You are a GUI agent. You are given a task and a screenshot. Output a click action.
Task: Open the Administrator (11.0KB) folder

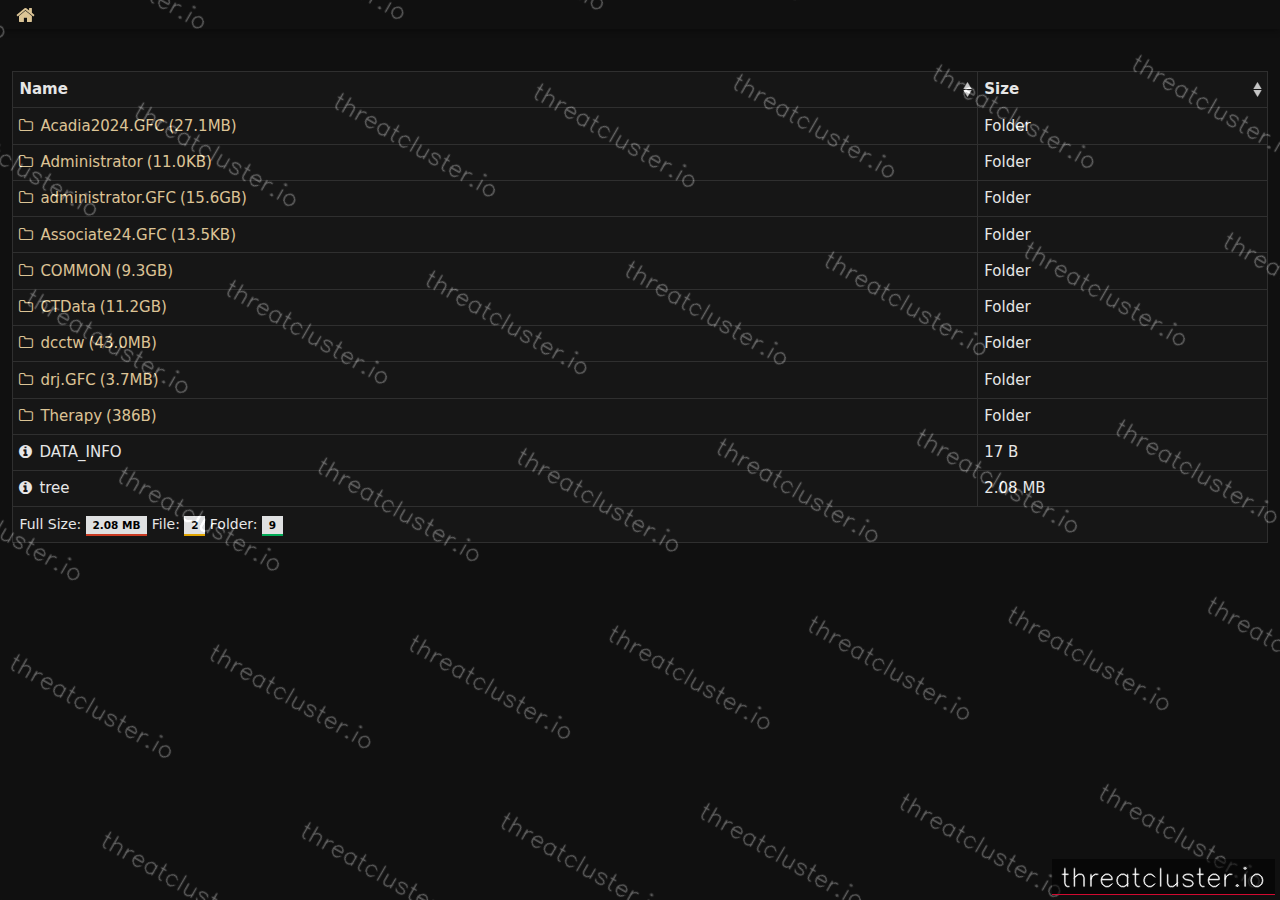[126, 162]
